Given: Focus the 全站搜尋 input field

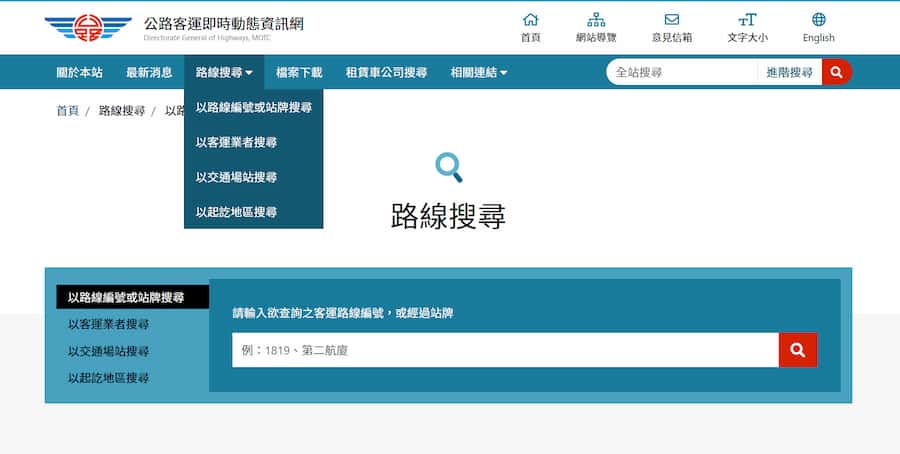Looking at the screenshot, I should pos(682,72).
